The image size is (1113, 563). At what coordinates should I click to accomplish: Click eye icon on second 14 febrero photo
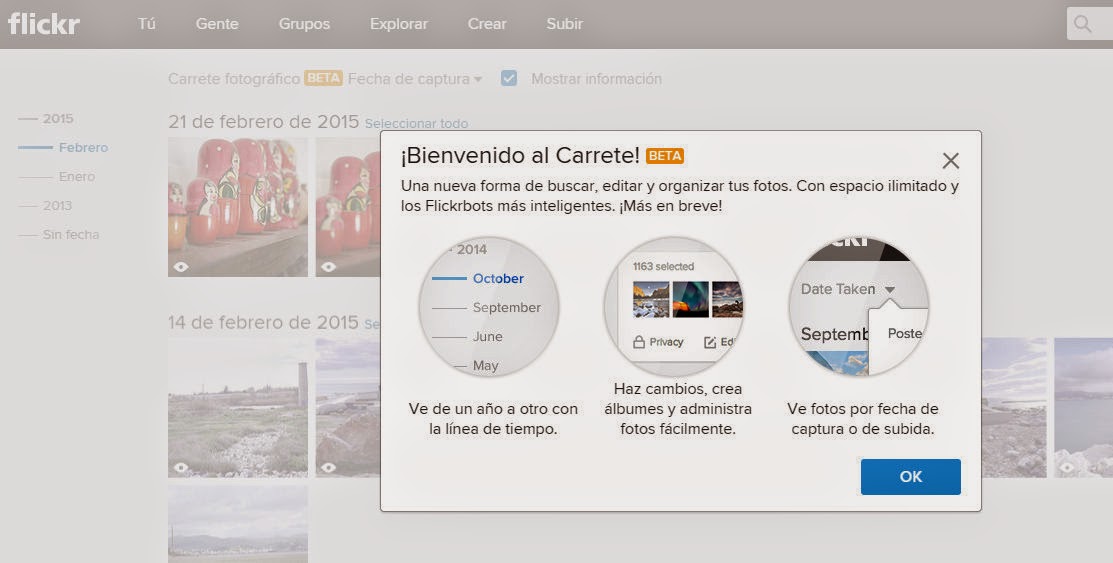(x=329, y=467)
